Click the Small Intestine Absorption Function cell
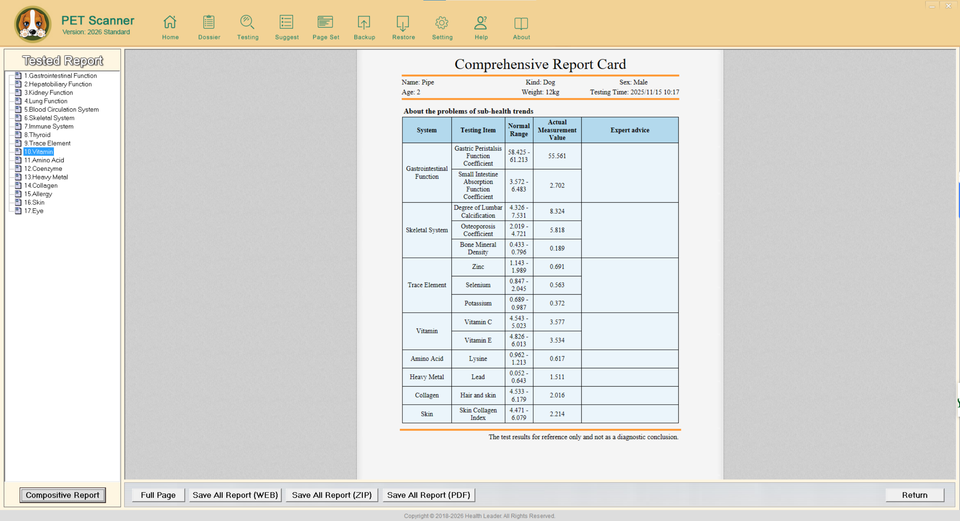Screen dimensions: 960x521 (x=478, y=186)
